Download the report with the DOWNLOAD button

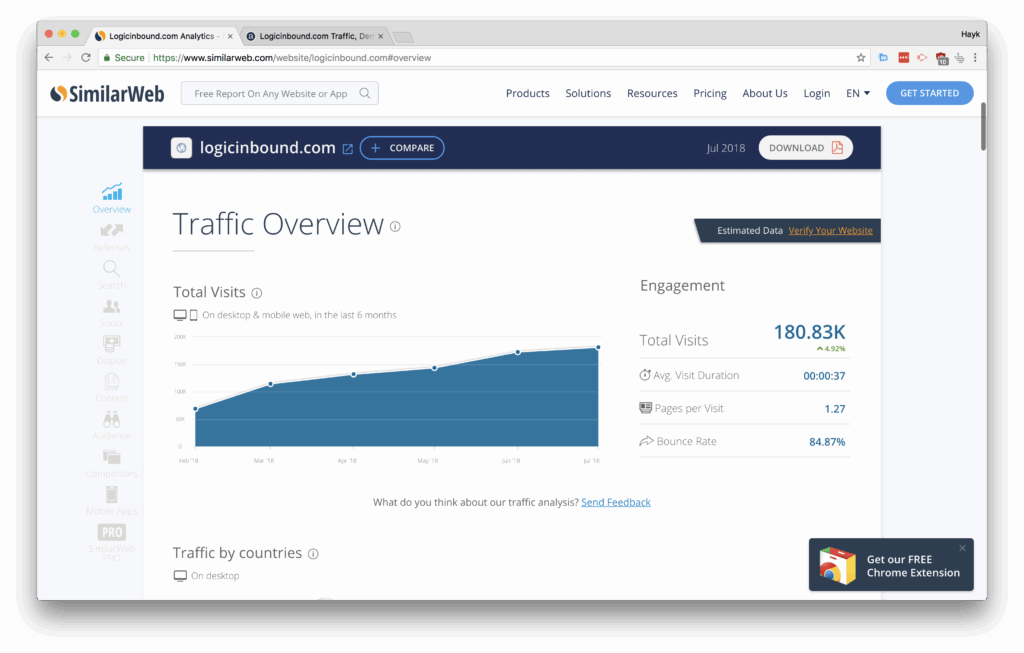806,148
